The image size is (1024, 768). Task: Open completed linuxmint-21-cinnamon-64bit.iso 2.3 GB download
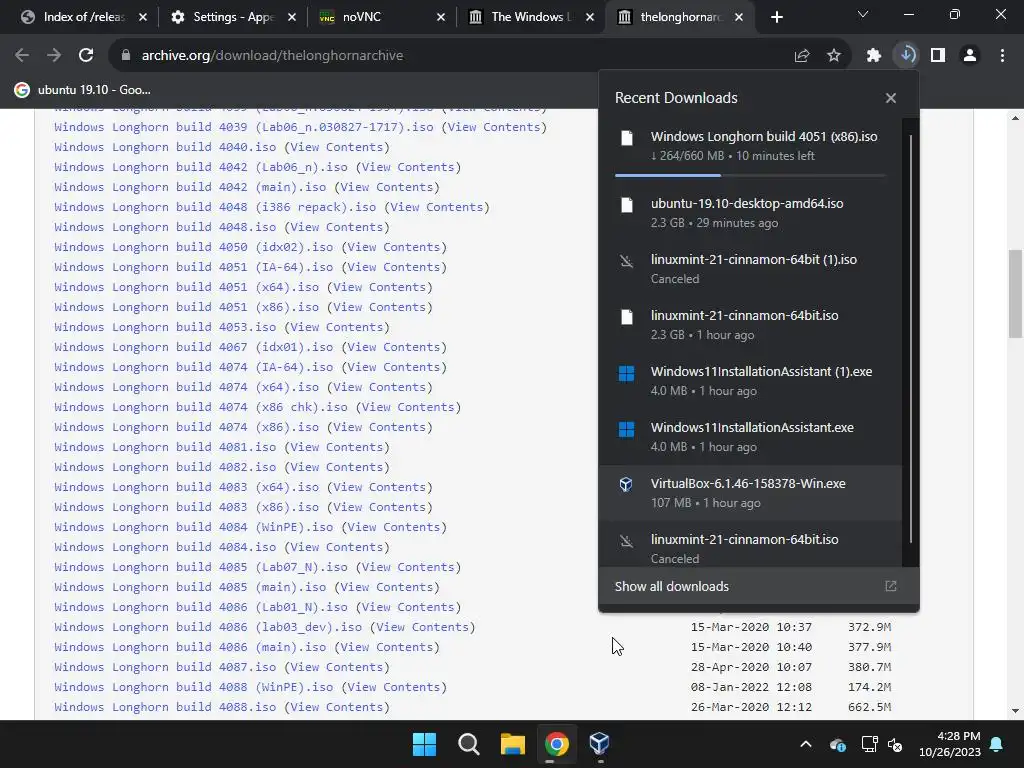pos(750,325)
